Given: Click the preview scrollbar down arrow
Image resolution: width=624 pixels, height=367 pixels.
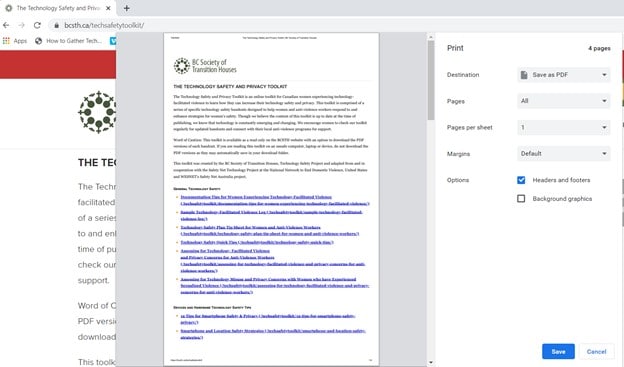Looking at the screenshot, I should pos(431,362).
